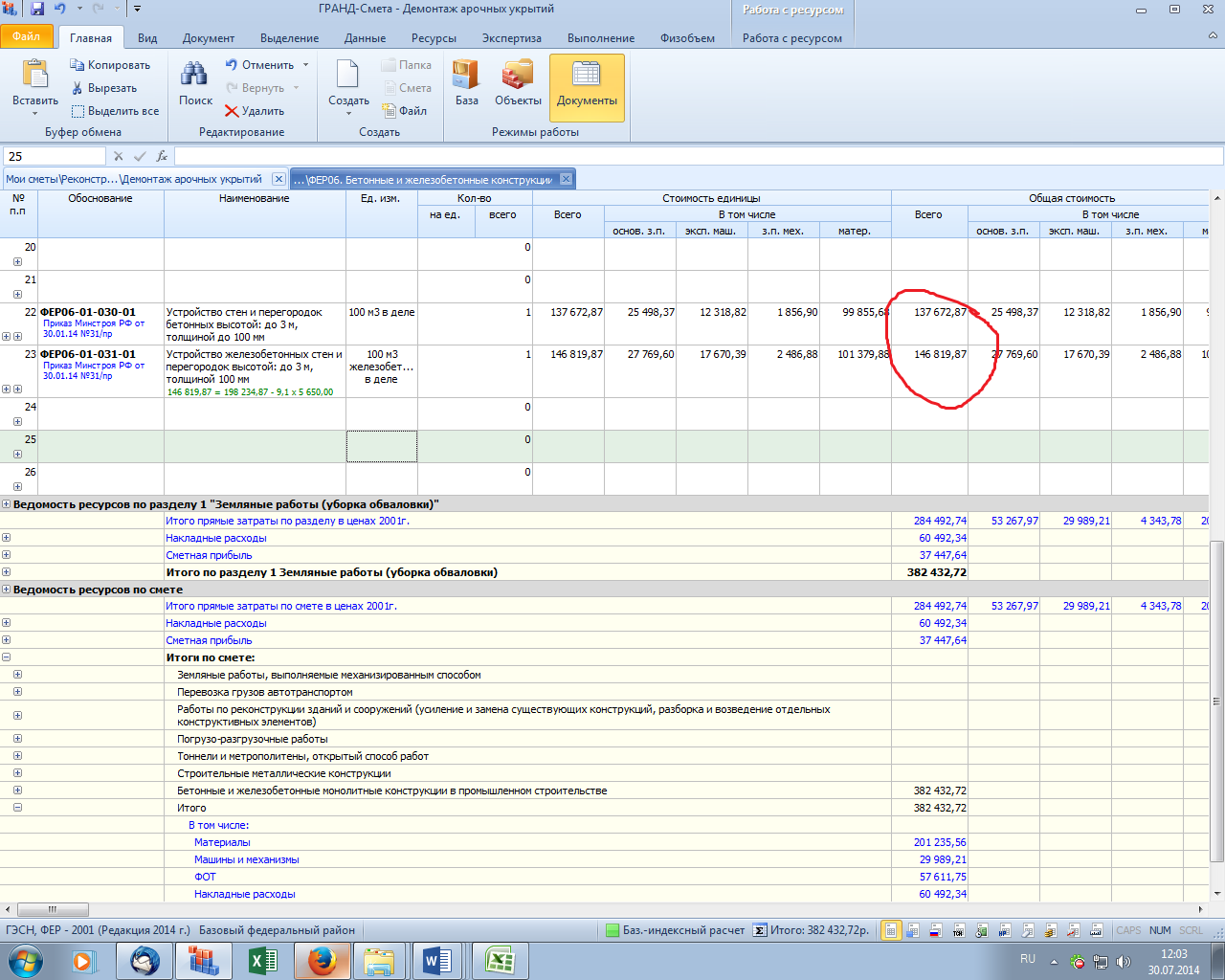1225x980 pixels.
Task: Open Firefox from the Windows taskbar
Action: 322,960
